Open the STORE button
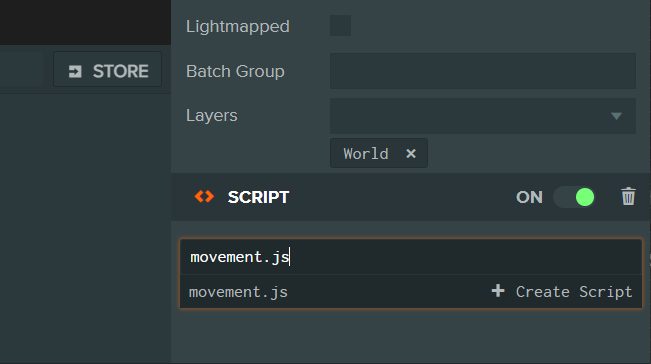 [x=108, y=69]
